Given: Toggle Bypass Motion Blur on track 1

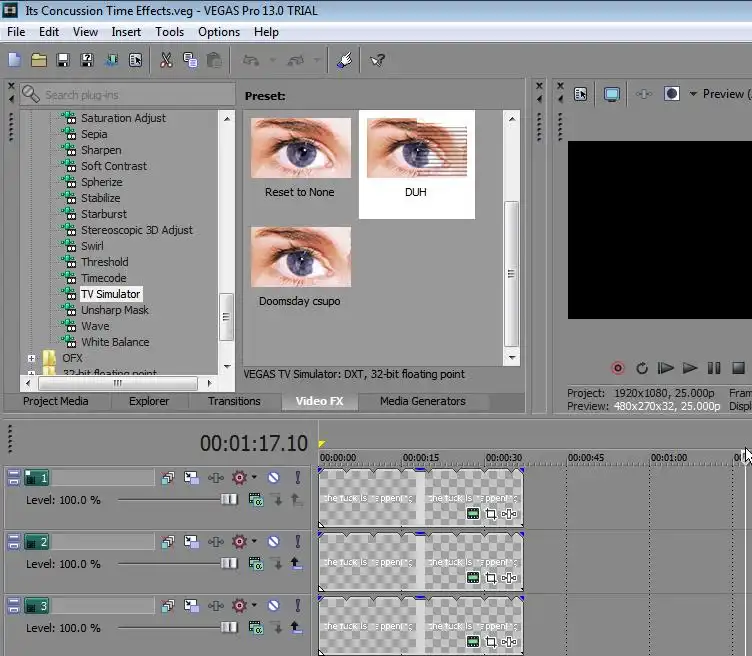Looking at the screenshot, I should [x=167, y=478].
